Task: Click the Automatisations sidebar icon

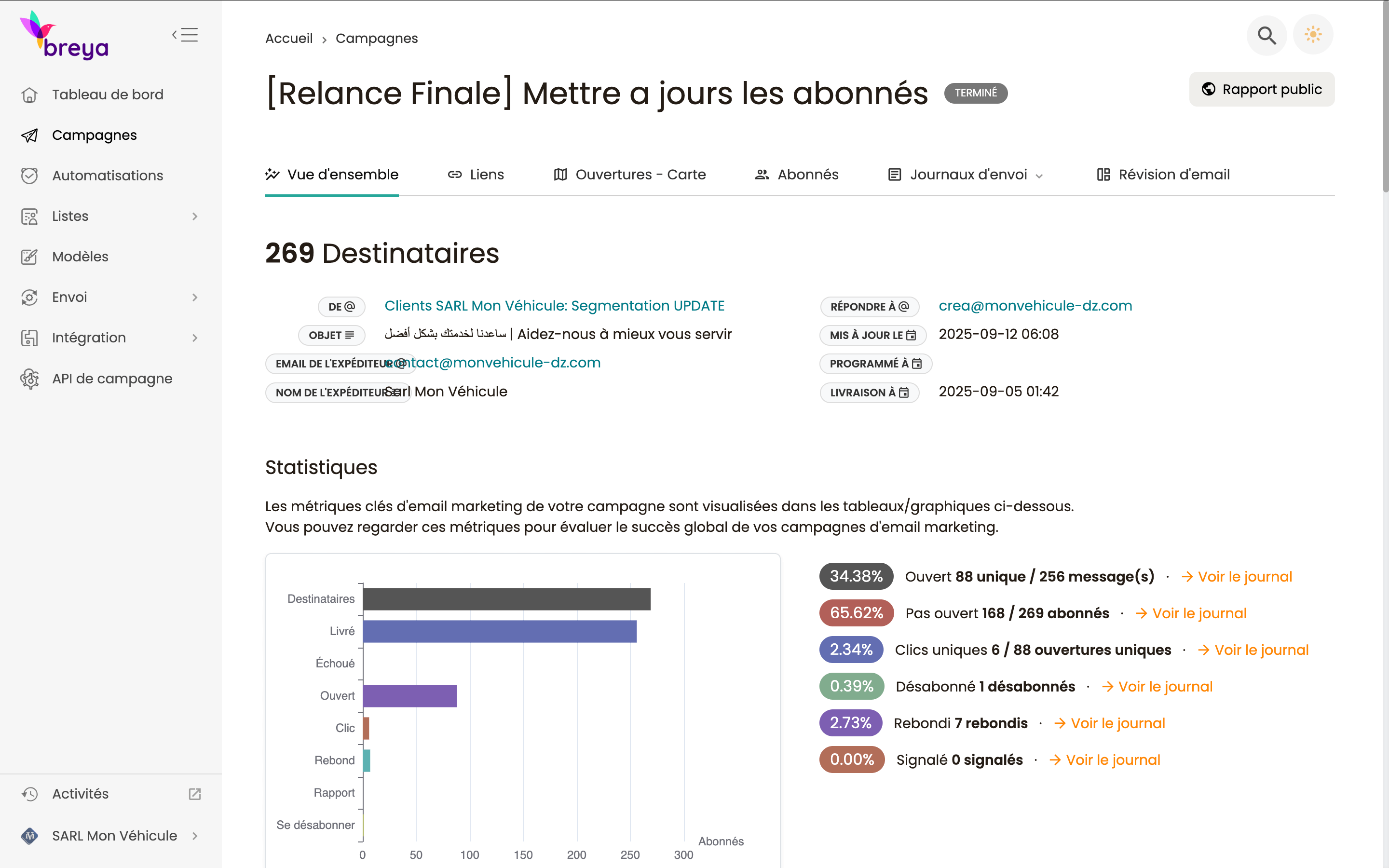Action: coord(29,176)
